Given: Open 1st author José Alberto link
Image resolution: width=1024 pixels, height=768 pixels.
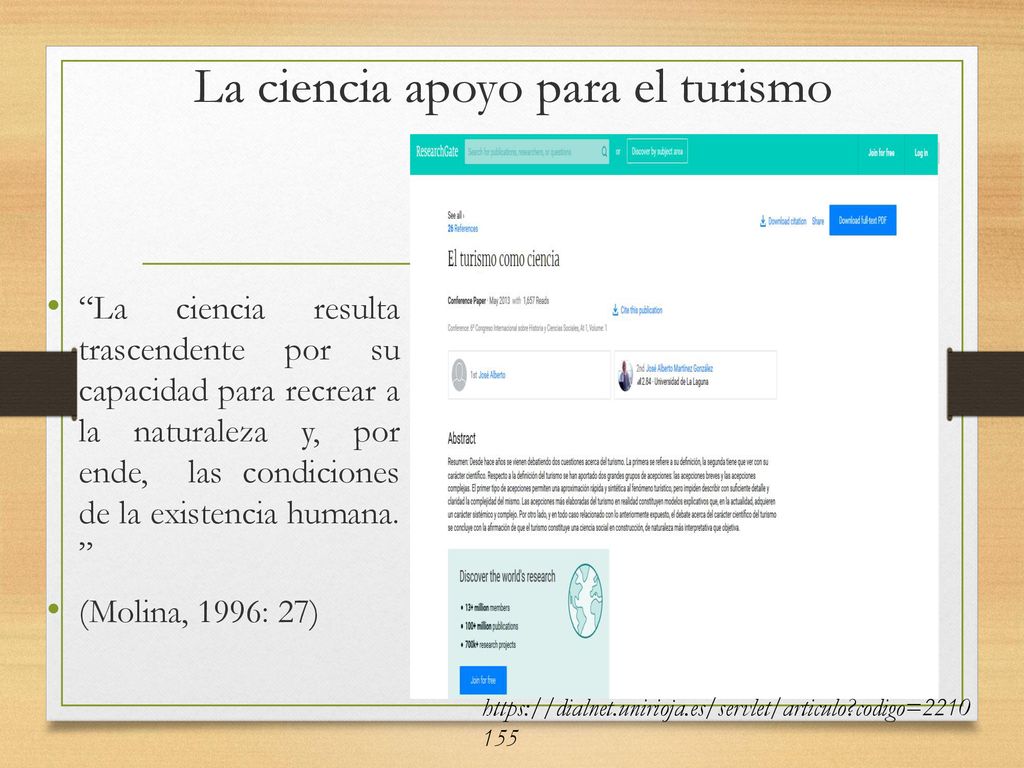Looking at the screenshot, I should tap(492, 376).
